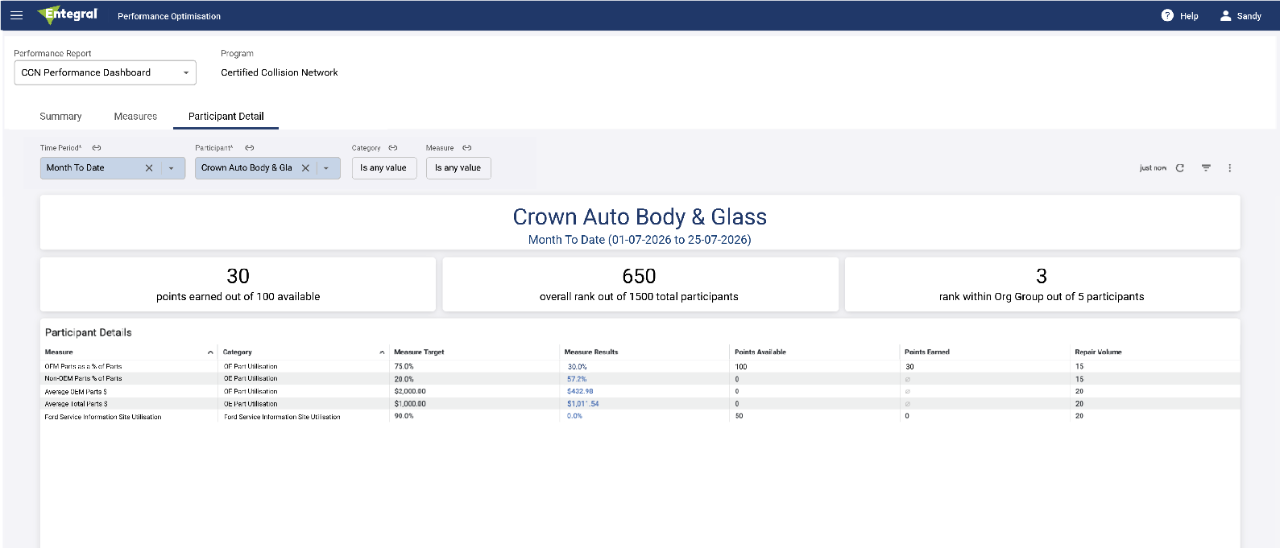Click the Performance Optimisation title
The height and width of the screenshot is (548, 1280).
[169, 16]
